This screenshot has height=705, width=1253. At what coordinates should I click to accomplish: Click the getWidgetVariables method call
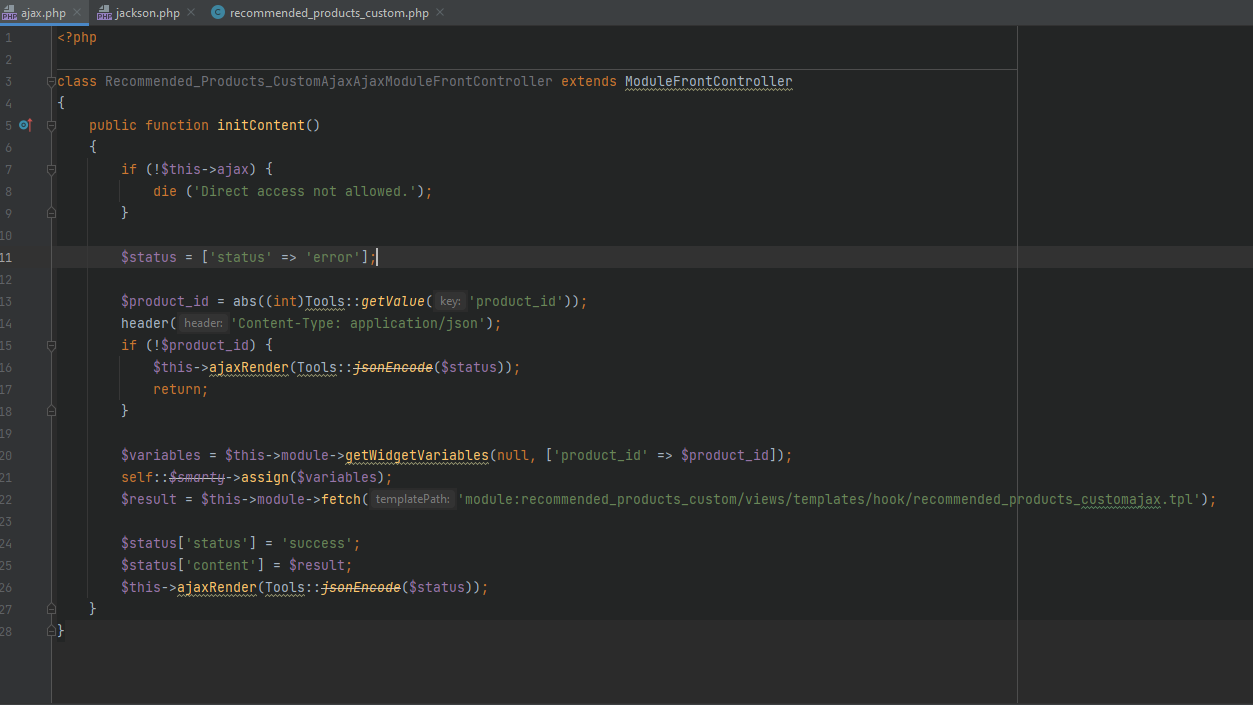pyautogui.click(x=417, y=455)
